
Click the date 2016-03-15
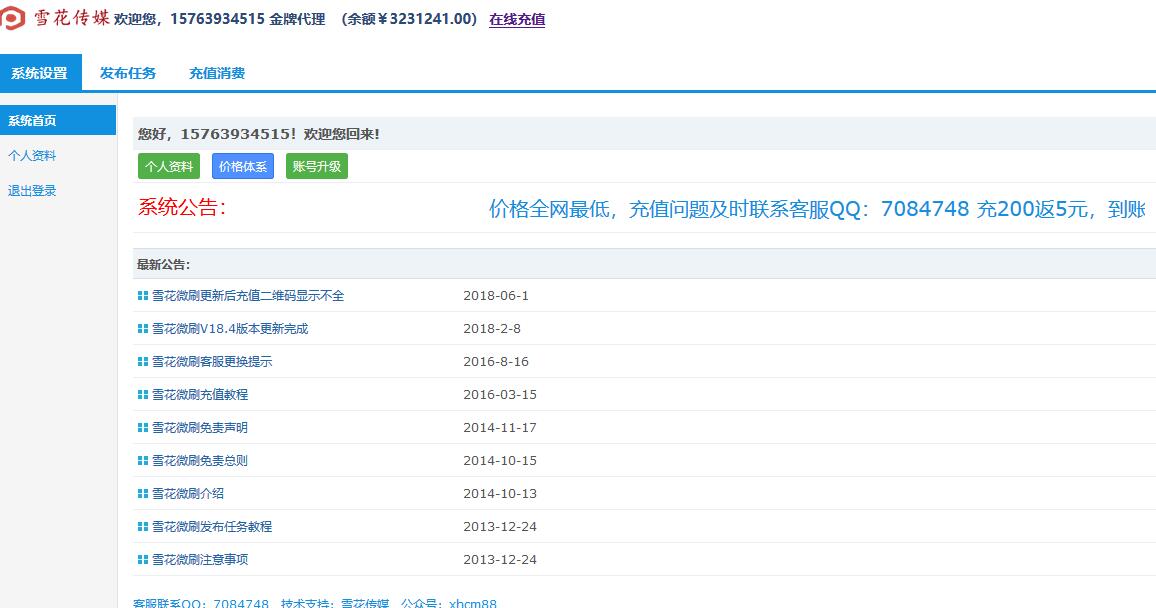[x=500, y=395]
